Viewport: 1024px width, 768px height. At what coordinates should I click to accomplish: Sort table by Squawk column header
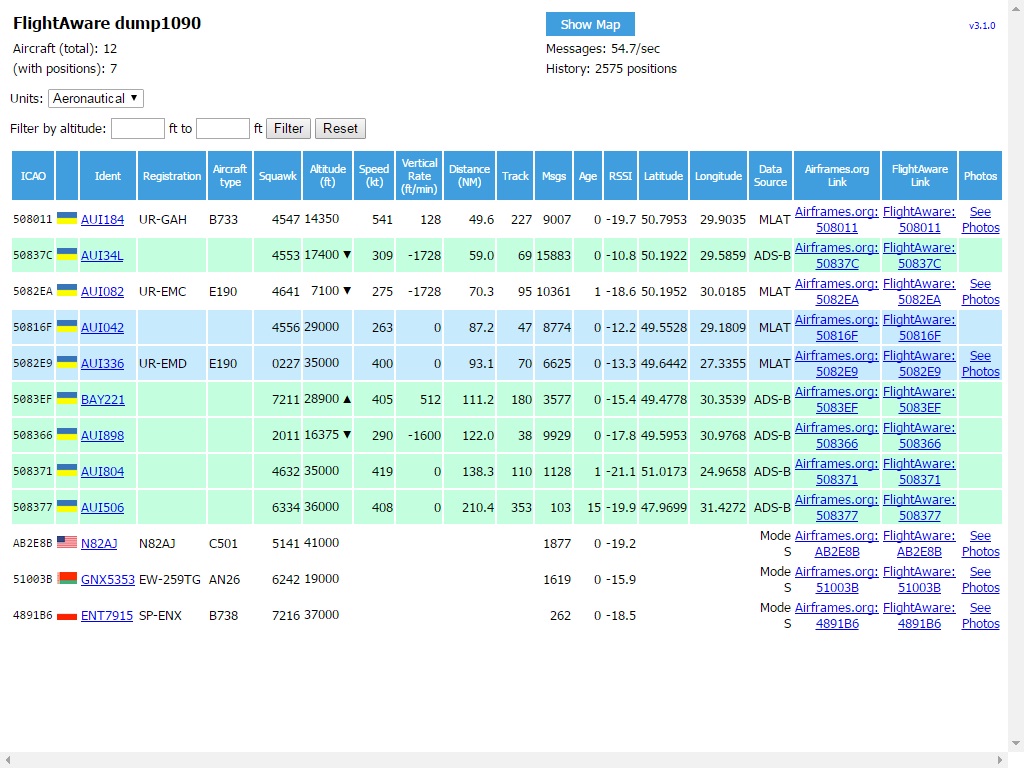277,176
